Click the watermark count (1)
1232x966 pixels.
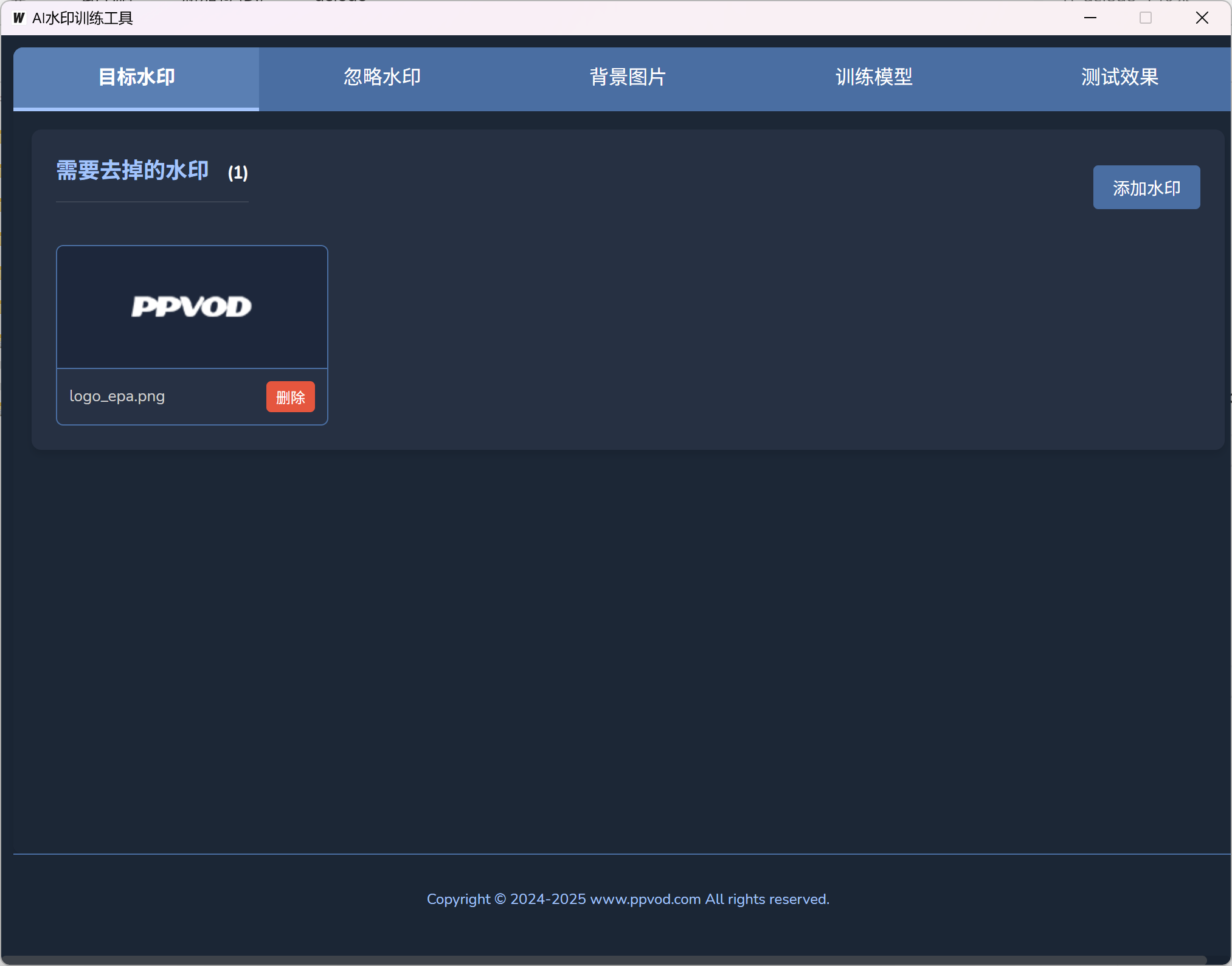coord(238,173)
